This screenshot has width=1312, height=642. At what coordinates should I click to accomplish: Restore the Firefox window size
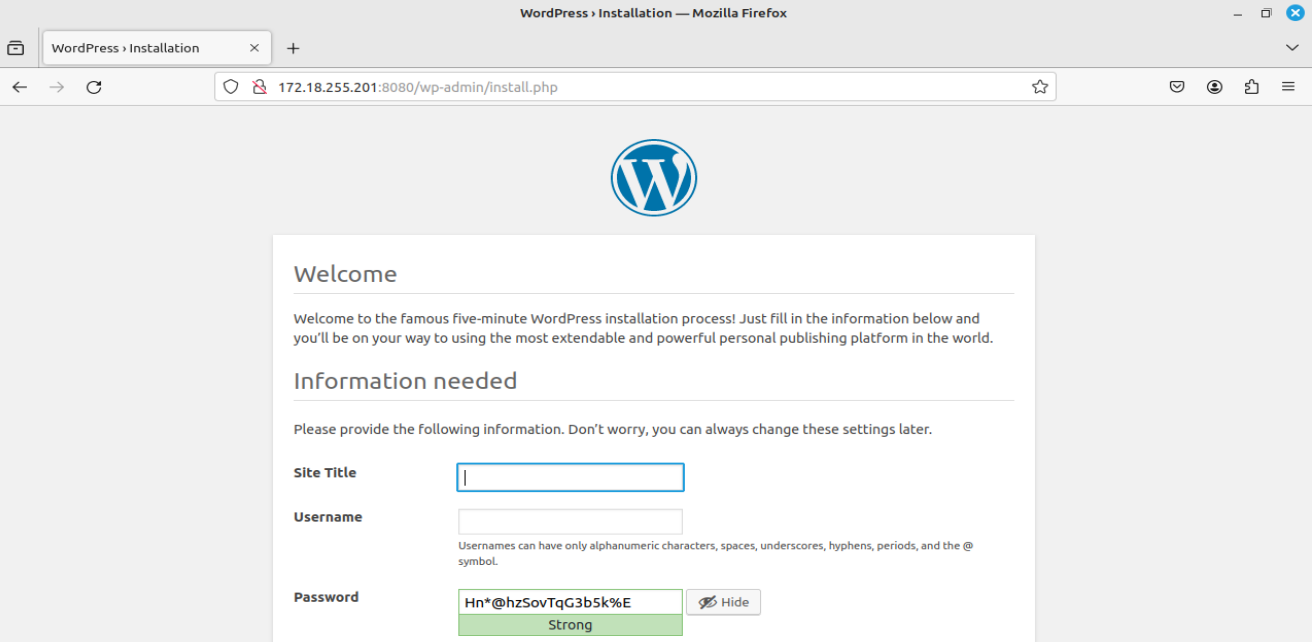[1266, 13]
